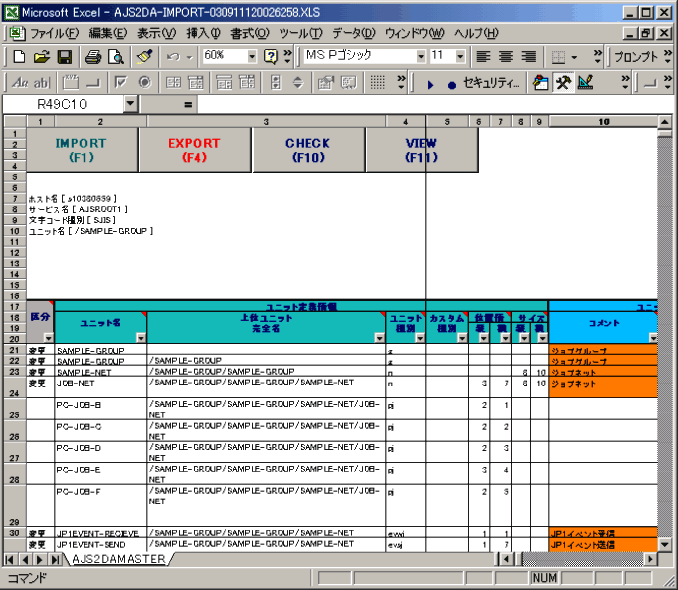This screenshot has height=590, width=678.
Task: Select the Format Painter brush icon
Action: pos(144,56)
